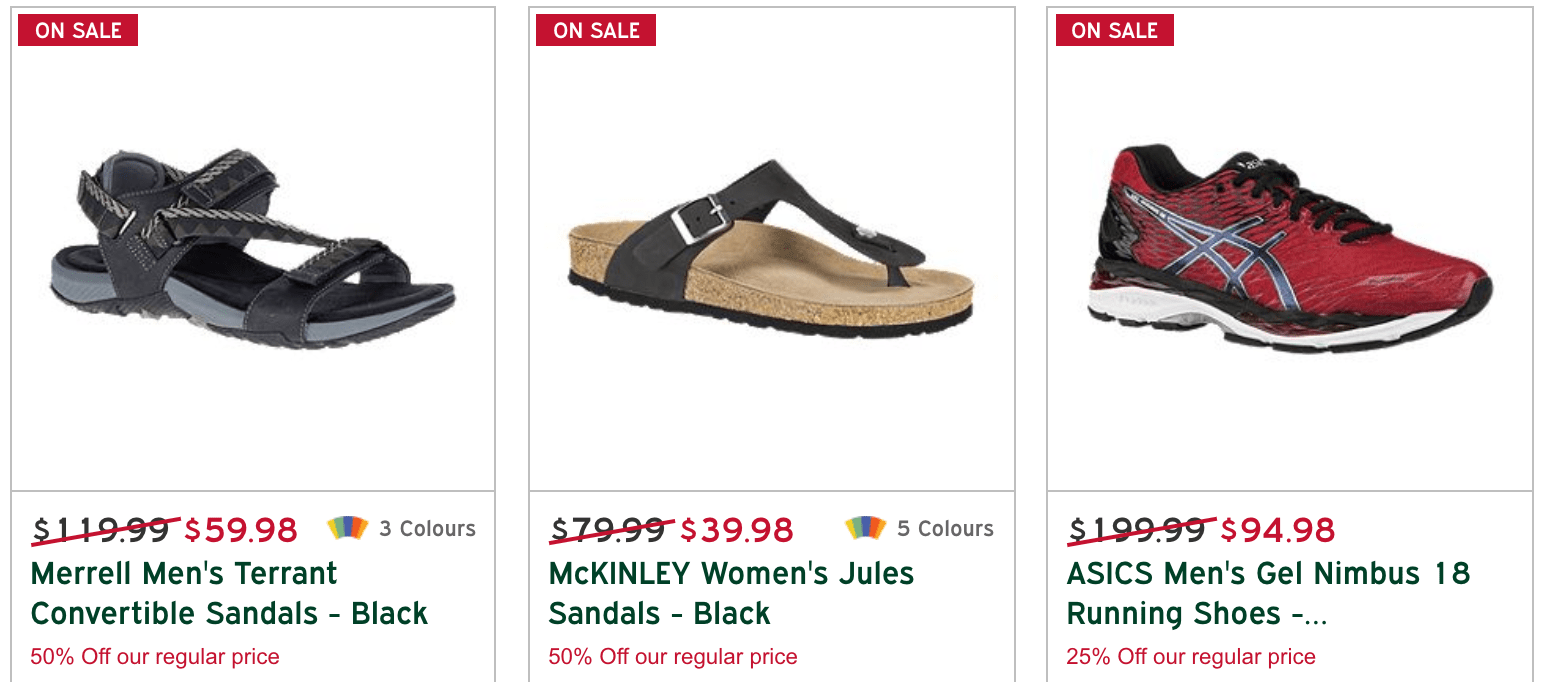The image size is (1544, 682).
Task: Open ASICS Men's Gel Nimbus 18 link
Action: click(1268, 593)
